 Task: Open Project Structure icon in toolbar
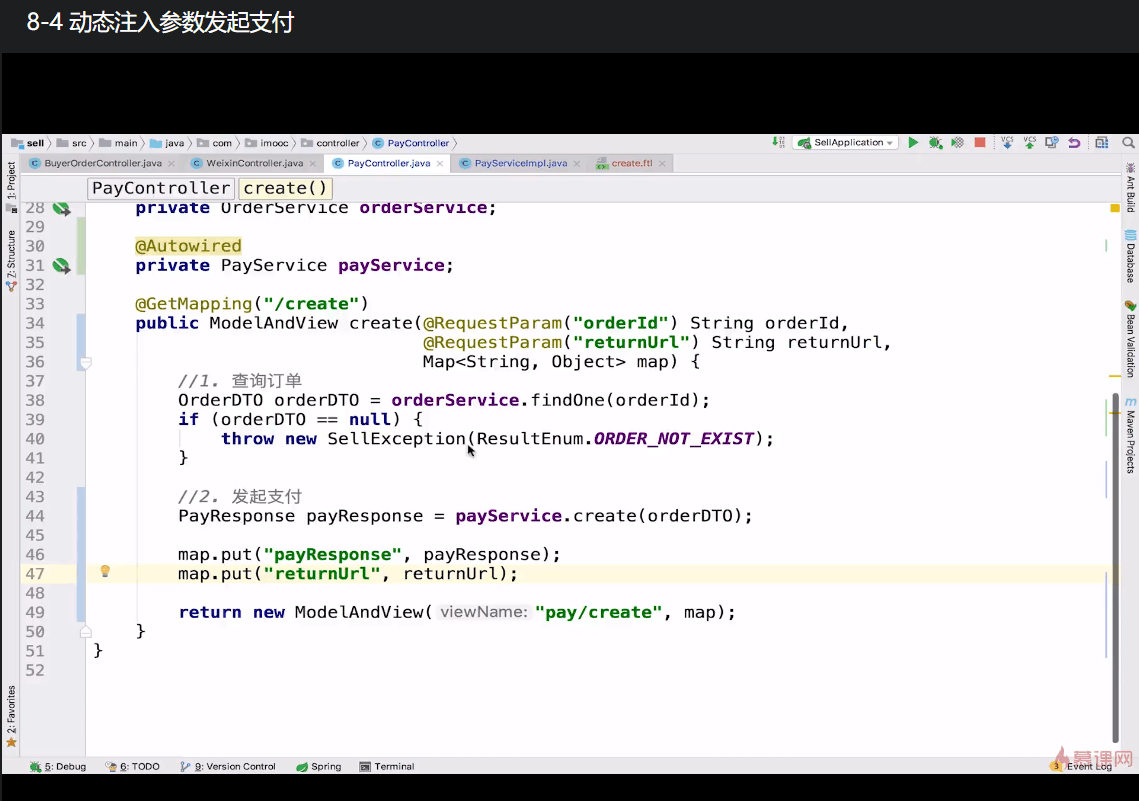pyautogui.click(x=1102, y=142)
